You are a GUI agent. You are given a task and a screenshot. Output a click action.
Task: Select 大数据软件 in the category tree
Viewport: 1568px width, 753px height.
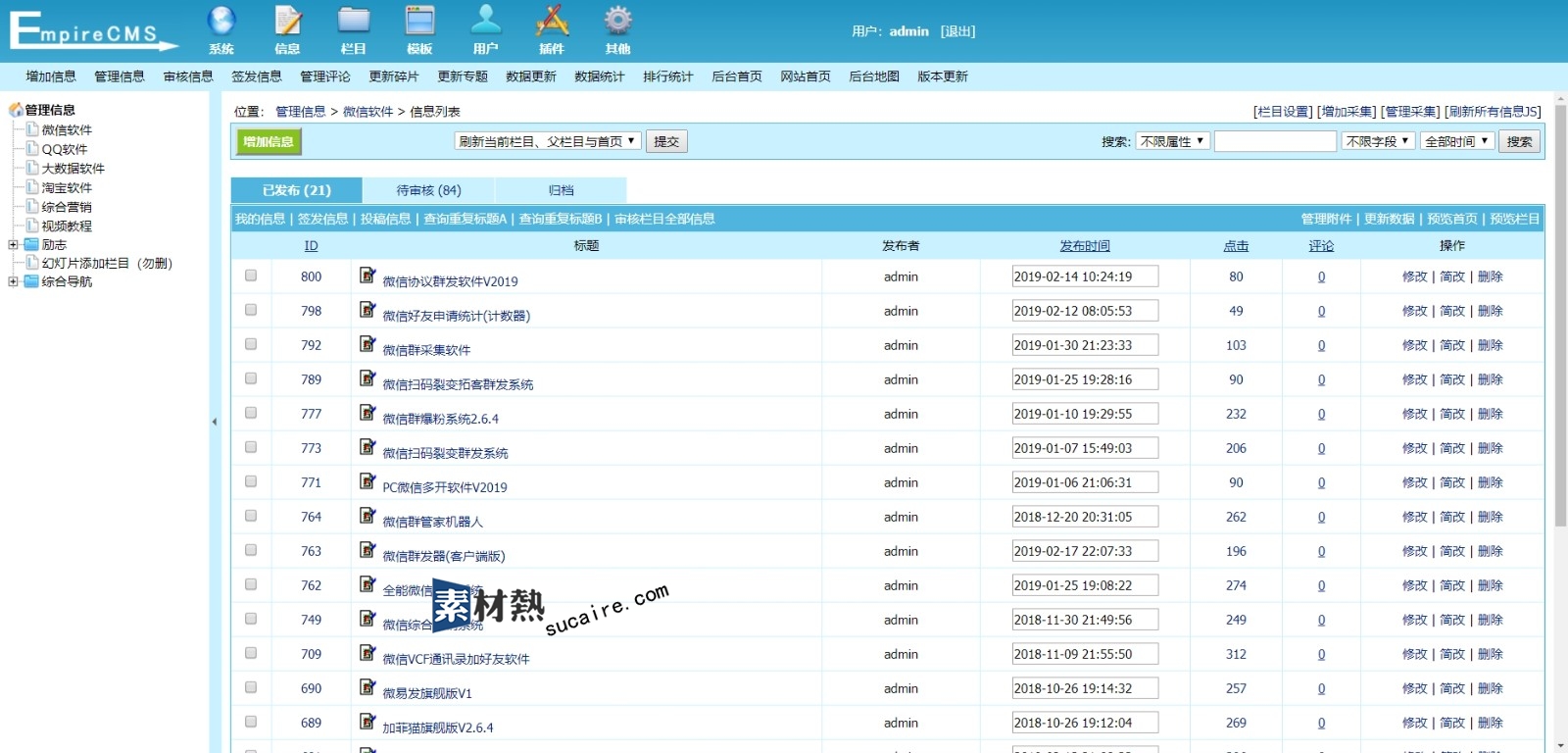point(73,169)
